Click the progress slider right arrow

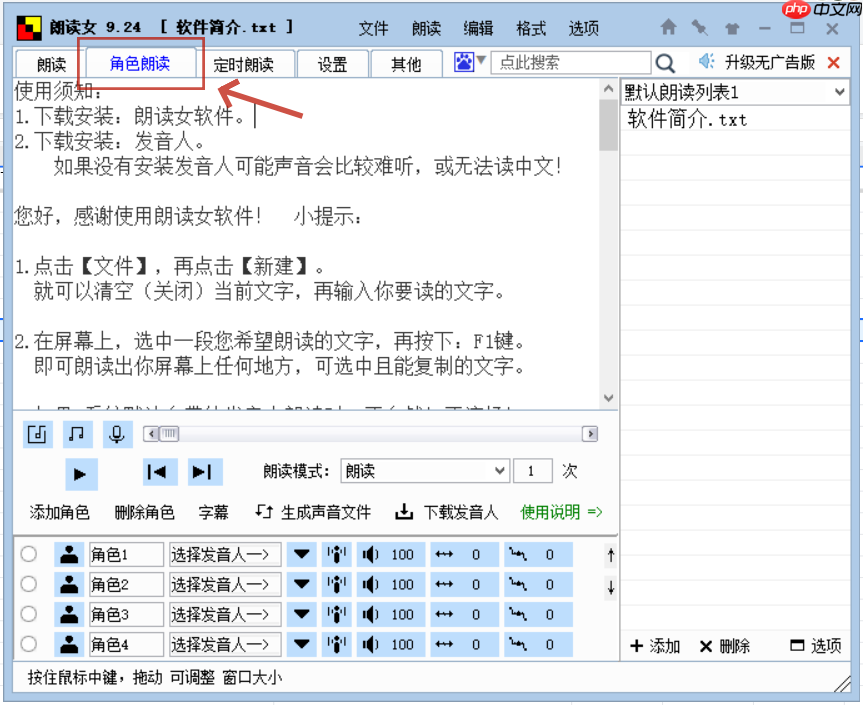(591, 434)
